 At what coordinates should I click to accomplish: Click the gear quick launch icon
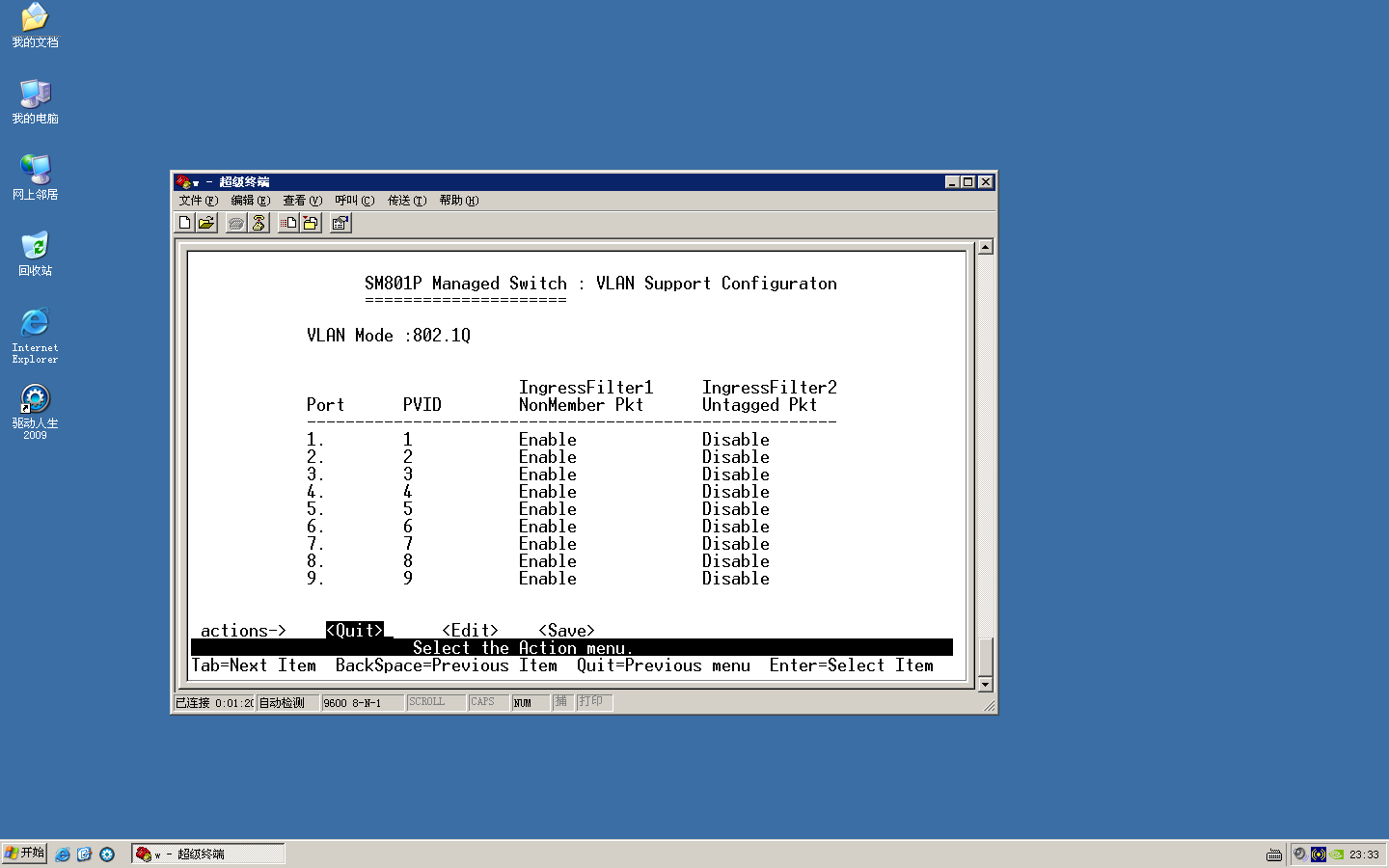pyautogui.click(x=107, y=854)
